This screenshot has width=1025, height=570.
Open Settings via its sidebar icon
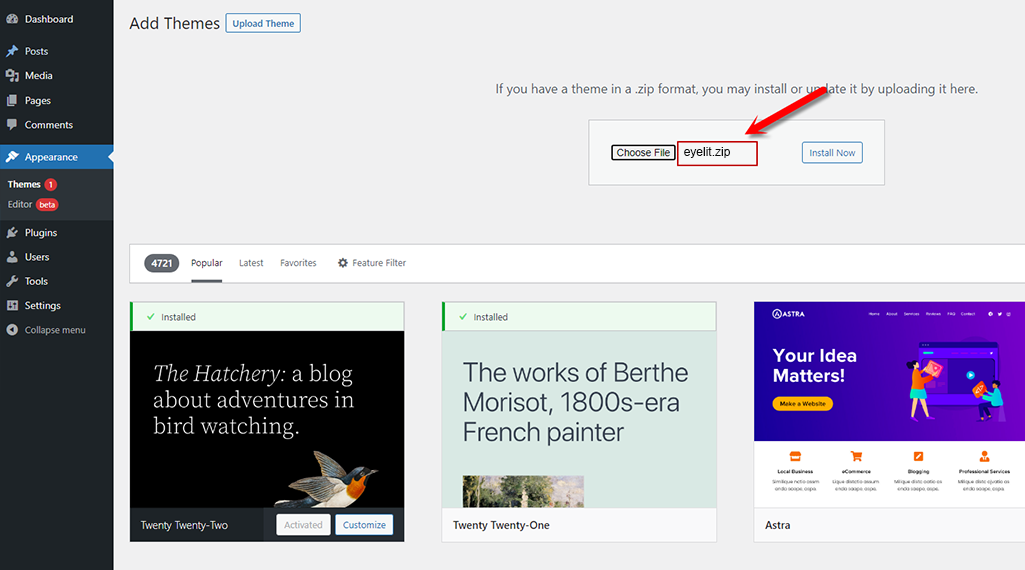[12, 306]
